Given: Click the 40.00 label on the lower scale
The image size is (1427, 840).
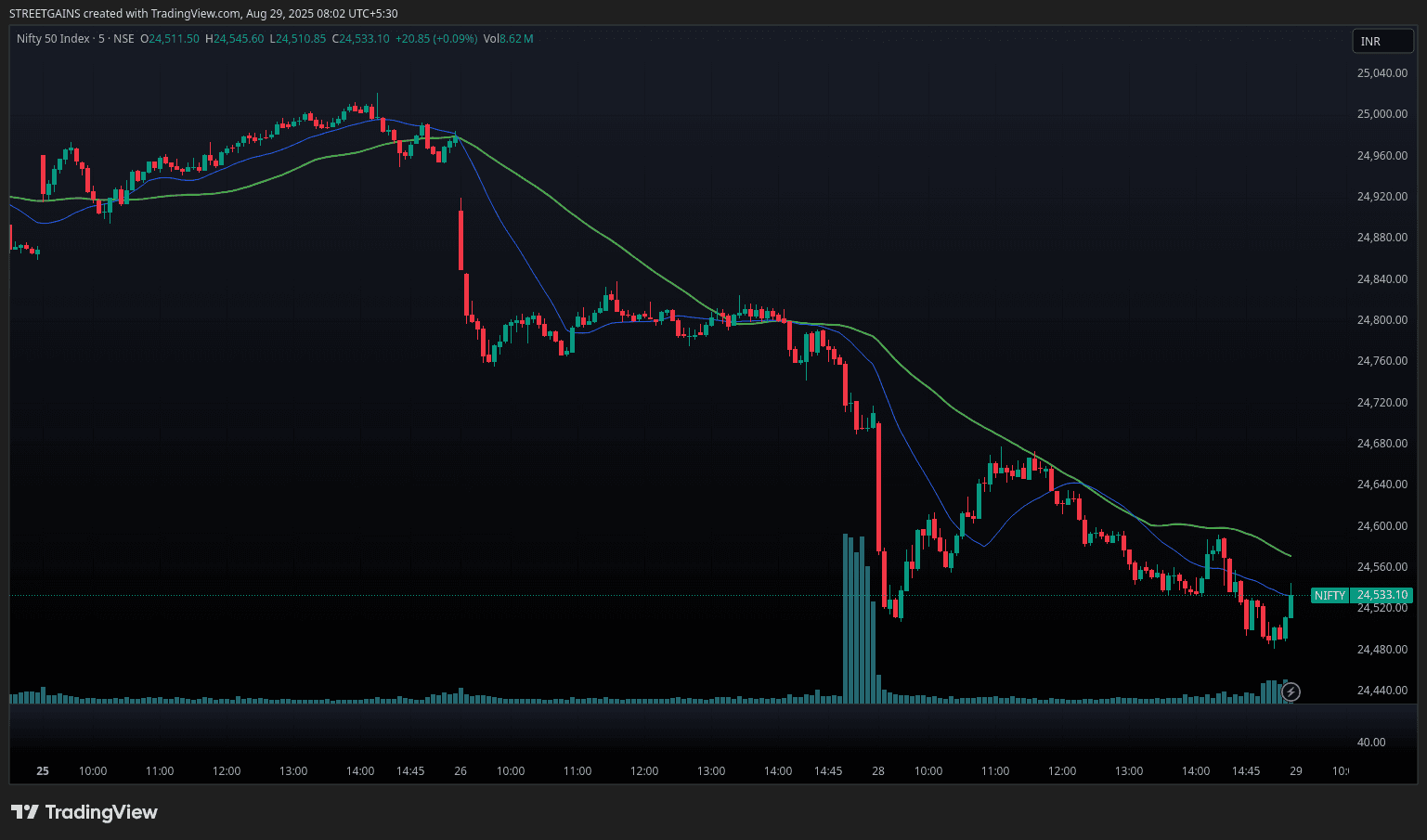Looking at the screenshot, I should click(1370, 742).
